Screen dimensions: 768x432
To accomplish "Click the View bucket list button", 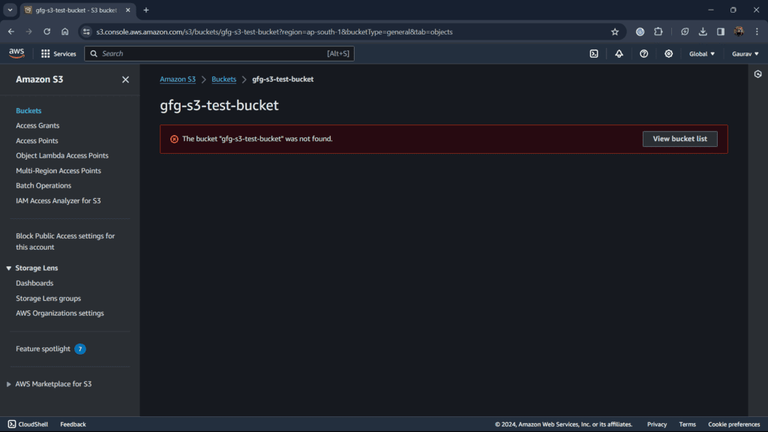I will (680, 139).
